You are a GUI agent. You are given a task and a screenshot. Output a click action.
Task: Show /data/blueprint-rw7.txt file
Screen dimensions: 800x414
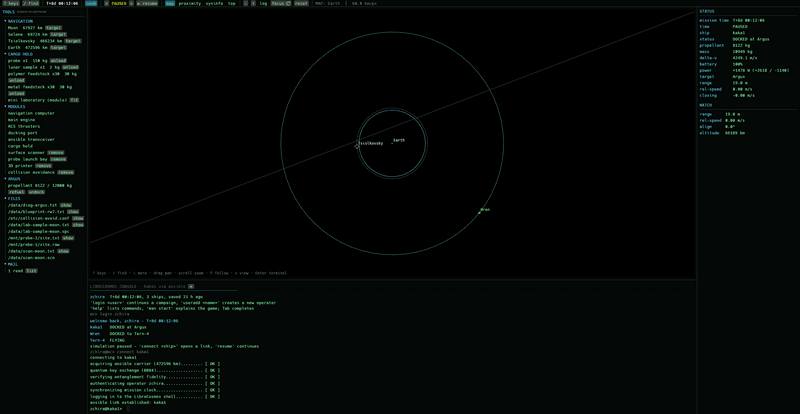click(x=73, y=211)
